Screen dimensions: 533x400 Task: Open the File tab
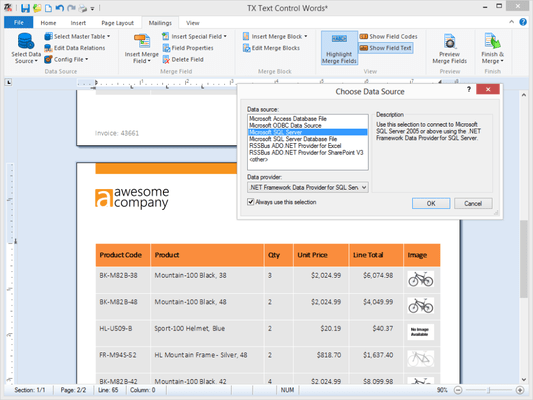point(19,22)
